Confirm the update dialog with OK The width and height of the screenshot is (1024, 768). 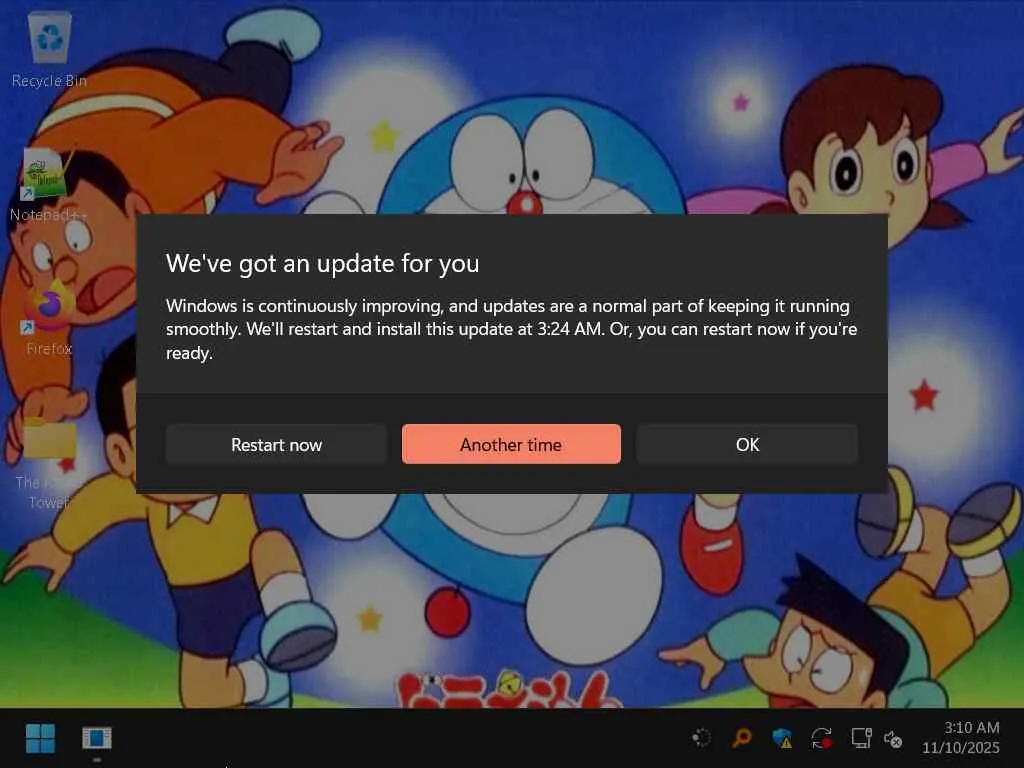747,444
